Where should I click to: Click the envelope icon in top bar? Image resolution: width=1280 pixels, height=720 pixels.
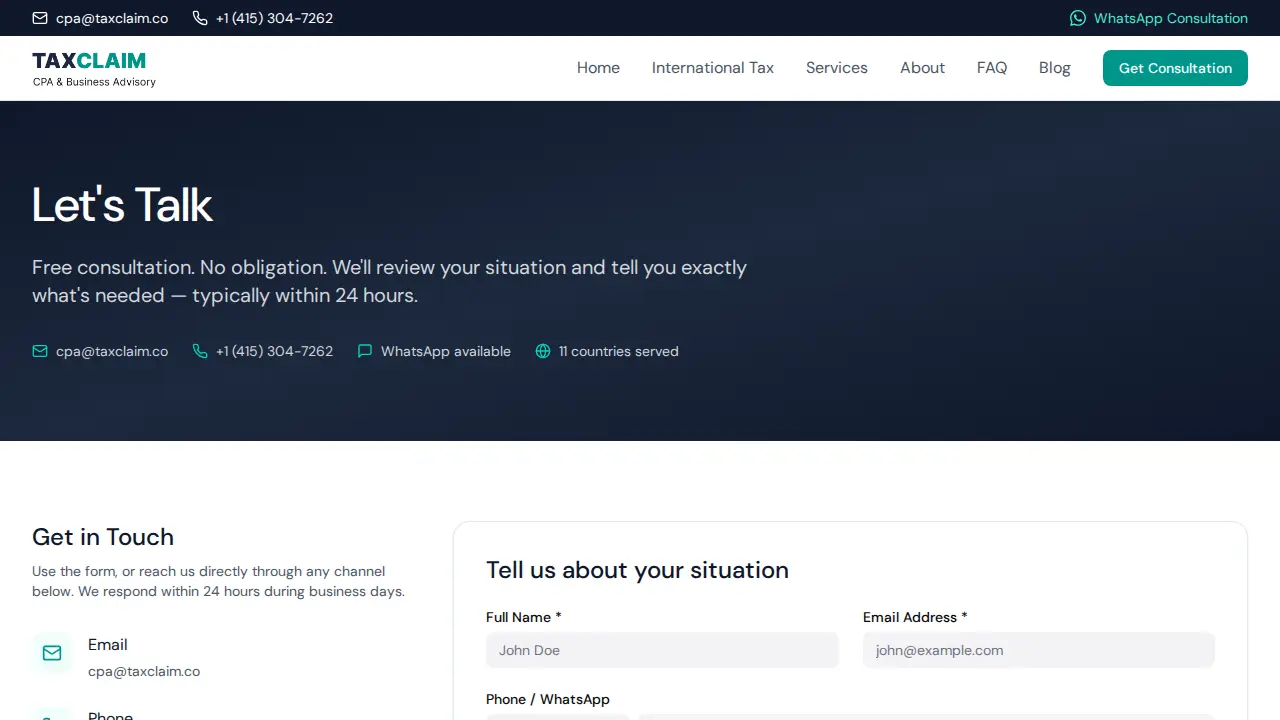(x=40, y=18)
